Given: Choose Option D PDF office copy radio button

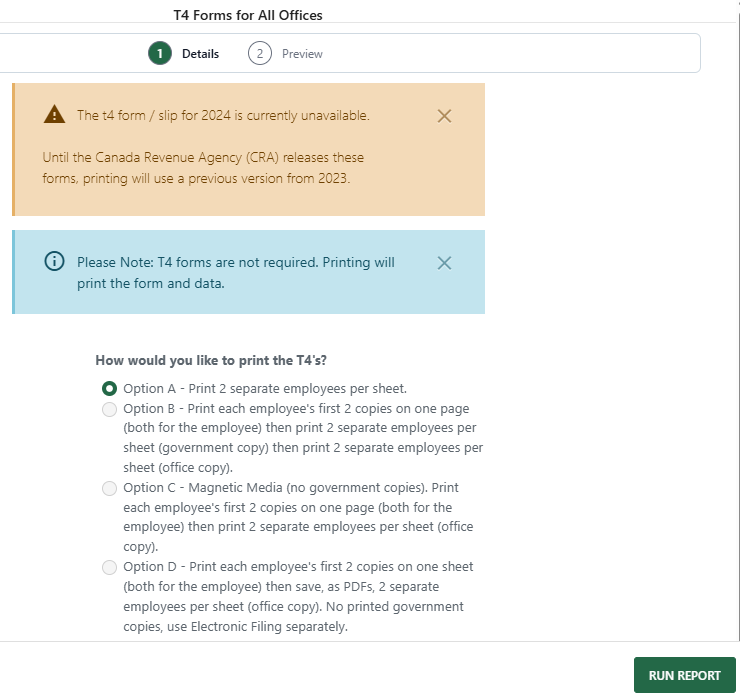Looking at the screenshot, I should (x=109, y=567).
